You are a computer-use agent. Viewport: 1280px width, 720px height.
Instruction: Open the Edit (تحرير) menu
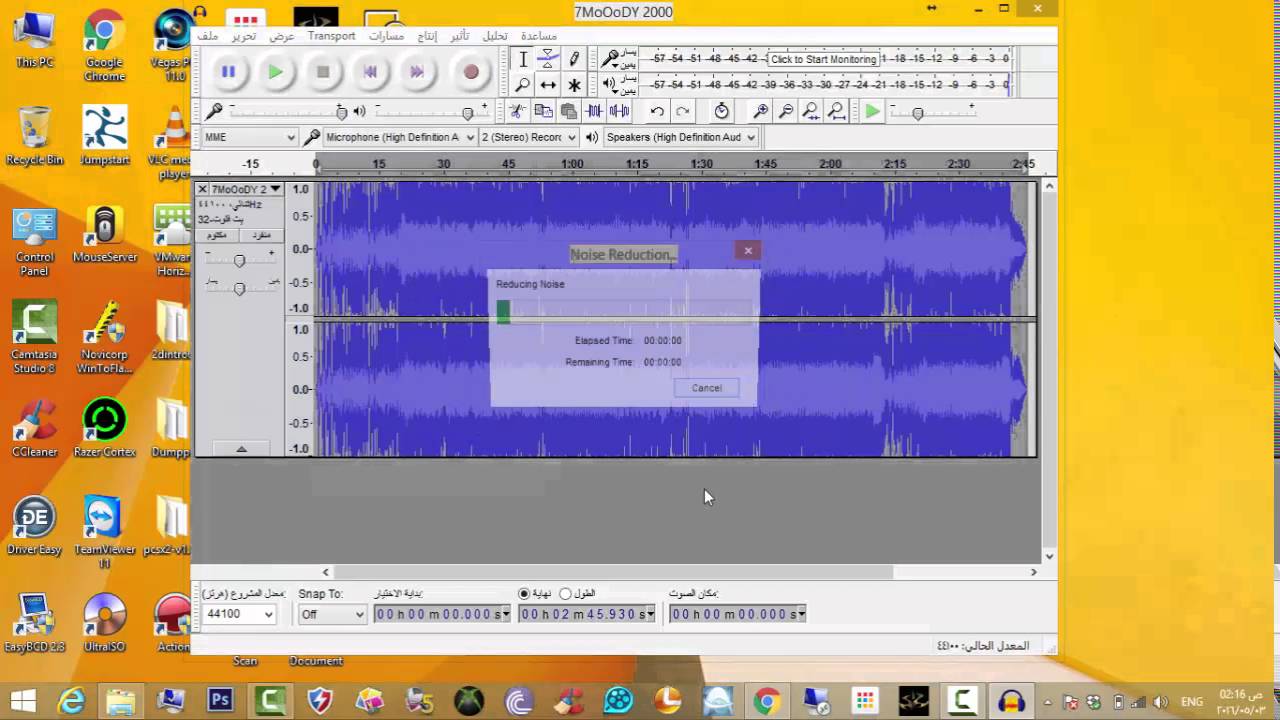pyautogui.click(x=244, y=36)
